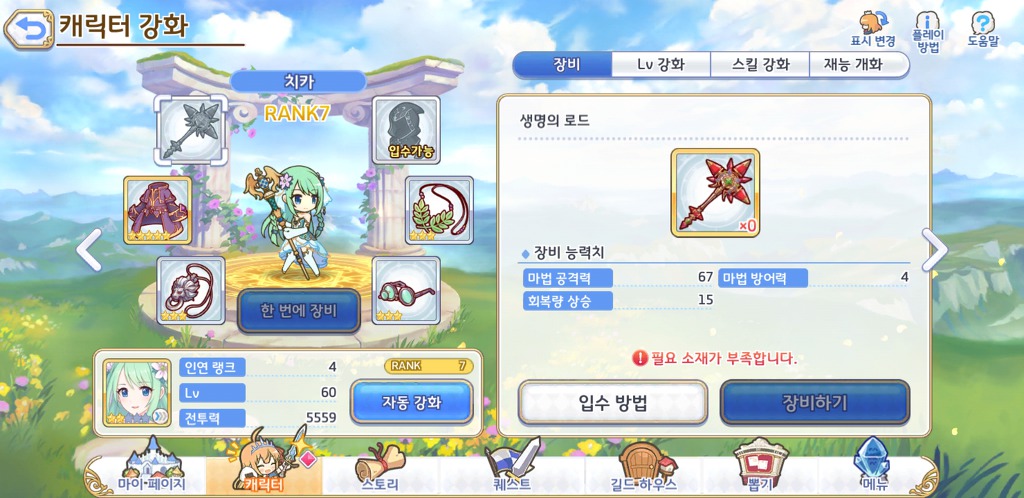Click the 한 번에 장비 button
Viewport: 1024px width, 498px height.
point(298,311)
